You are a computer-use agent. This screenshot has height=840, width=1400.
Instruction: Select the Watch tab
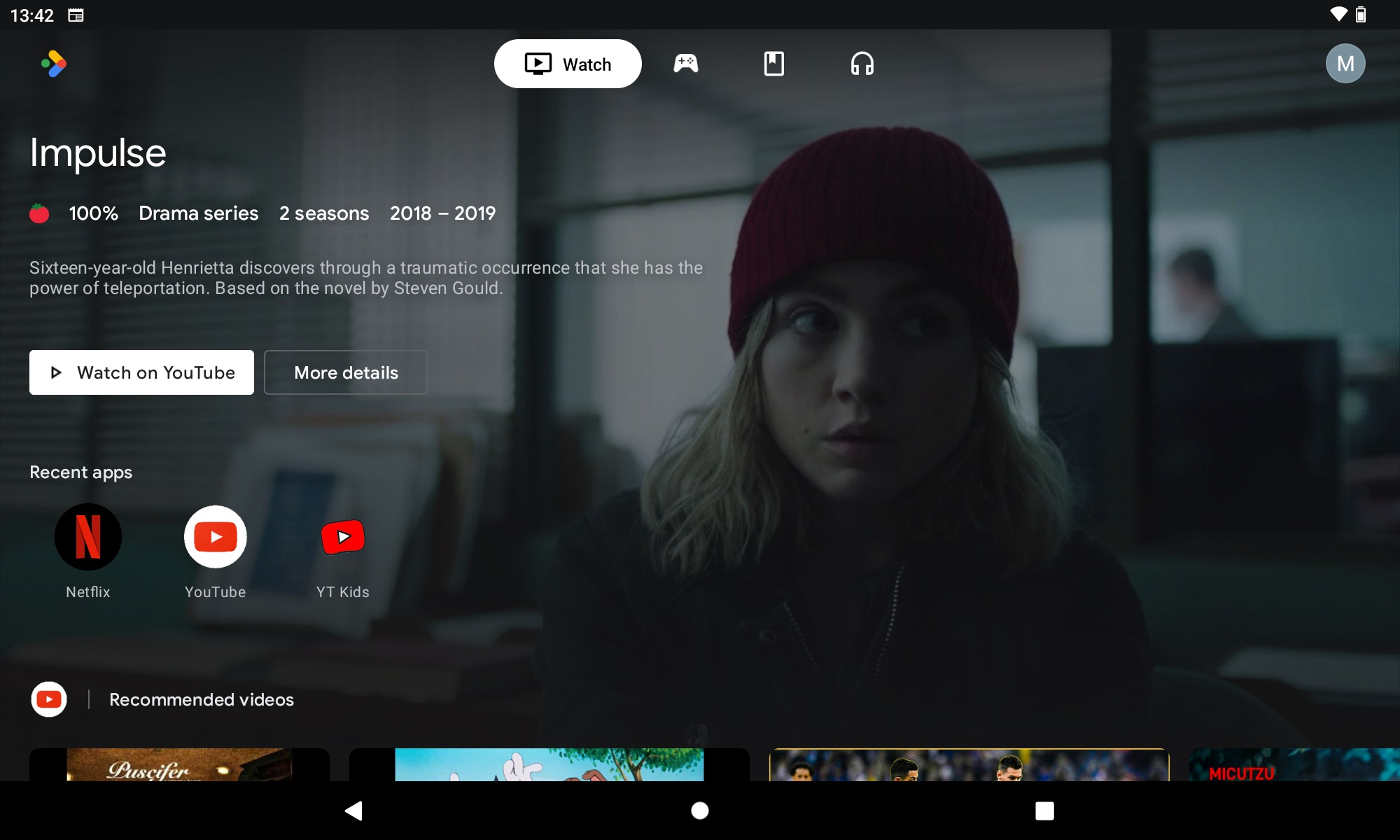pos(568,64)
